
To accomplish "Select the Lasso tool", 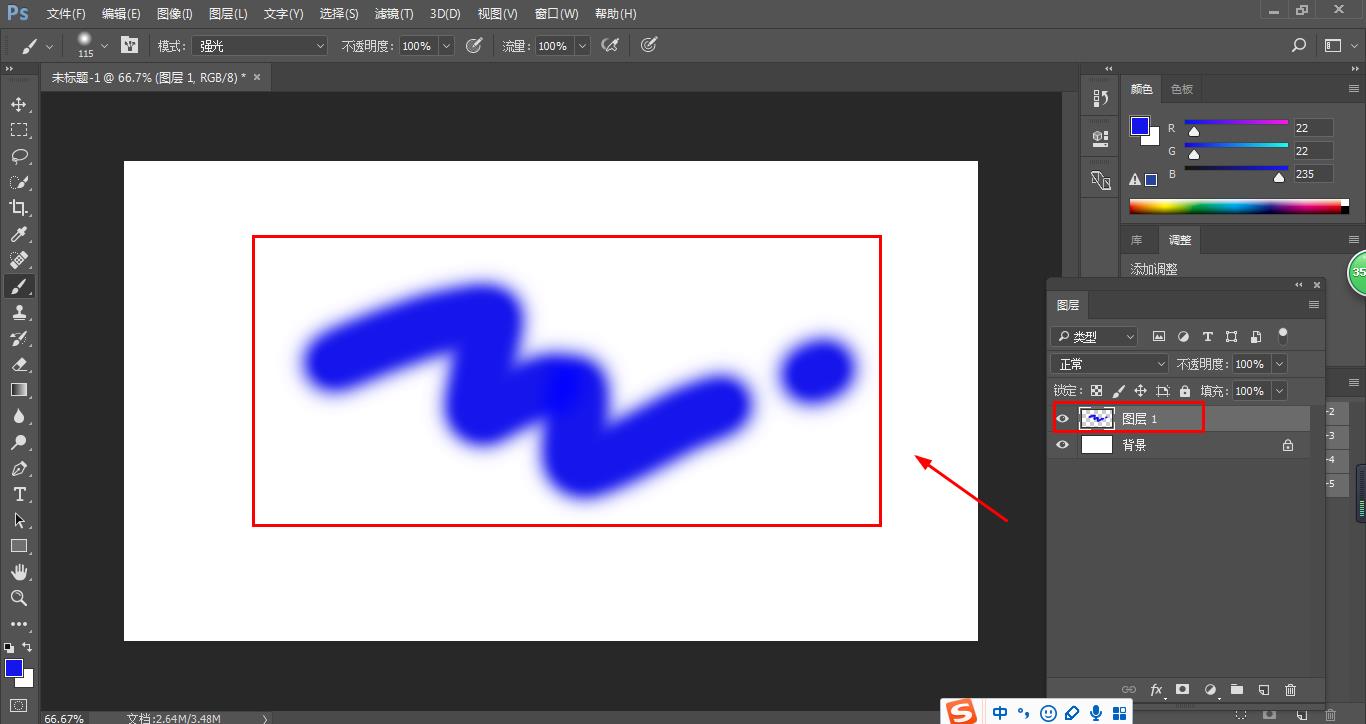I will click(19, 156).
